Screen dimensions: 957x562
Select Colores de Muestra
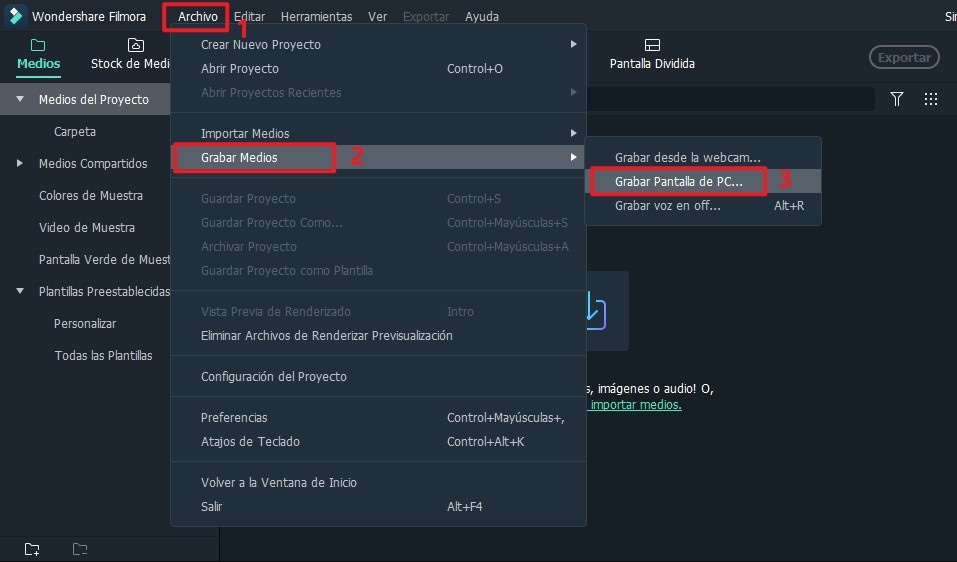91,195
